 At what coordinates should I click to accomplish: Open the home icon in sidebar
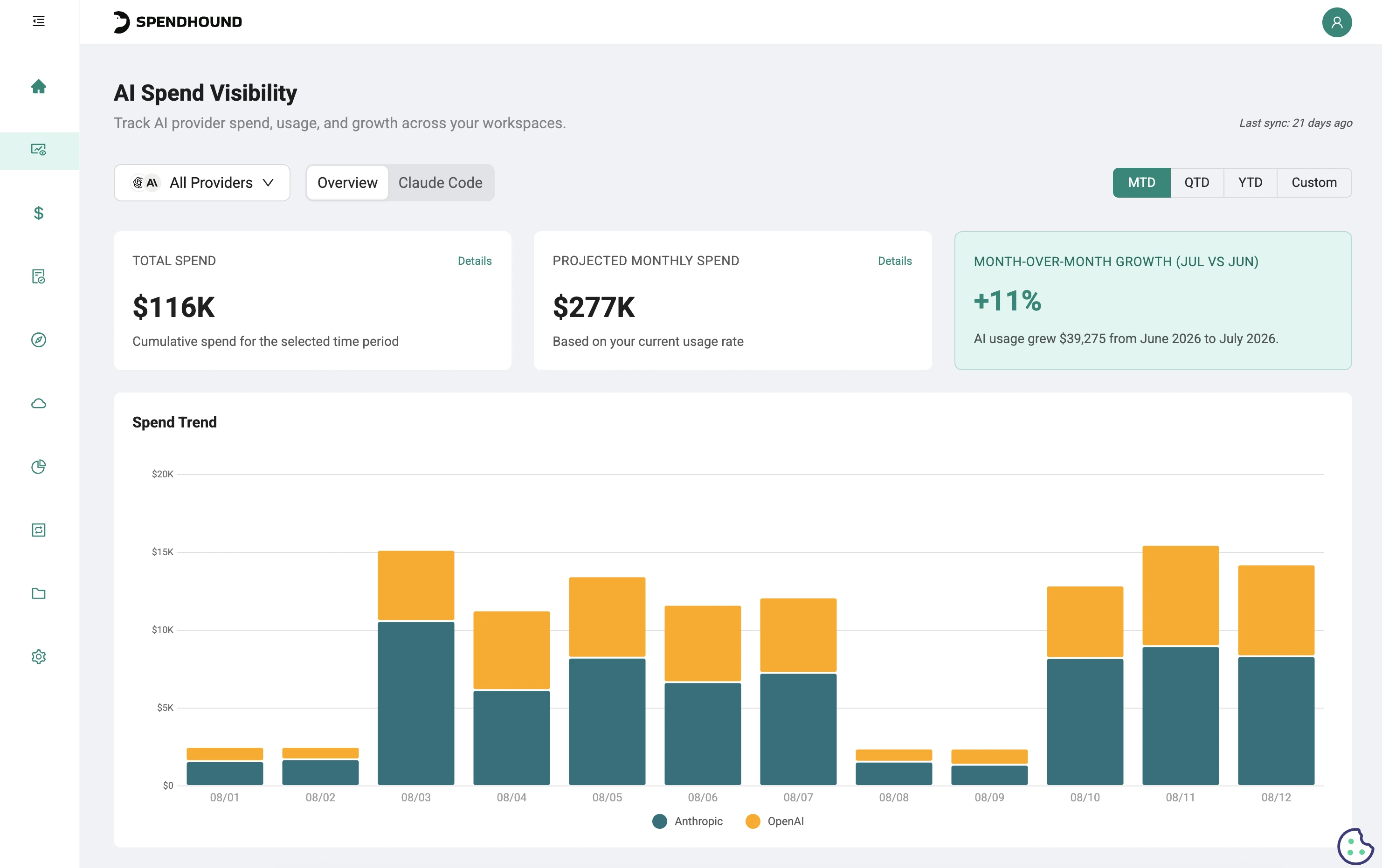click(x=38, y=86)
